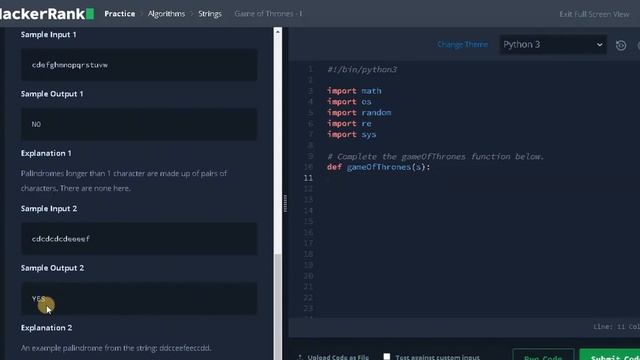
Task: Click the import math line
Action: coord(354,91)
